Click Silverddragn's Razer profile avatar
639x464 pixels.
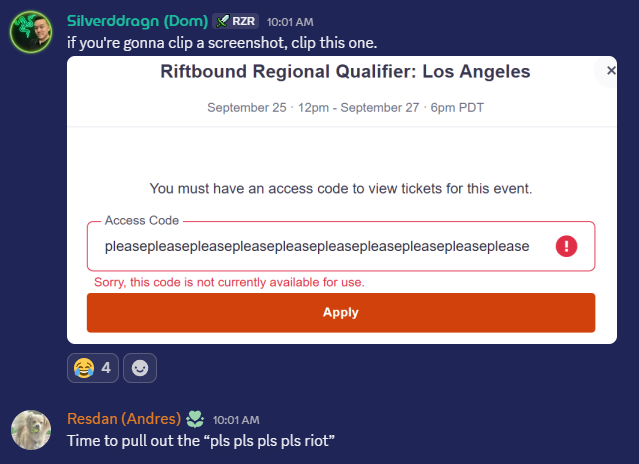[x=31, y=32]
